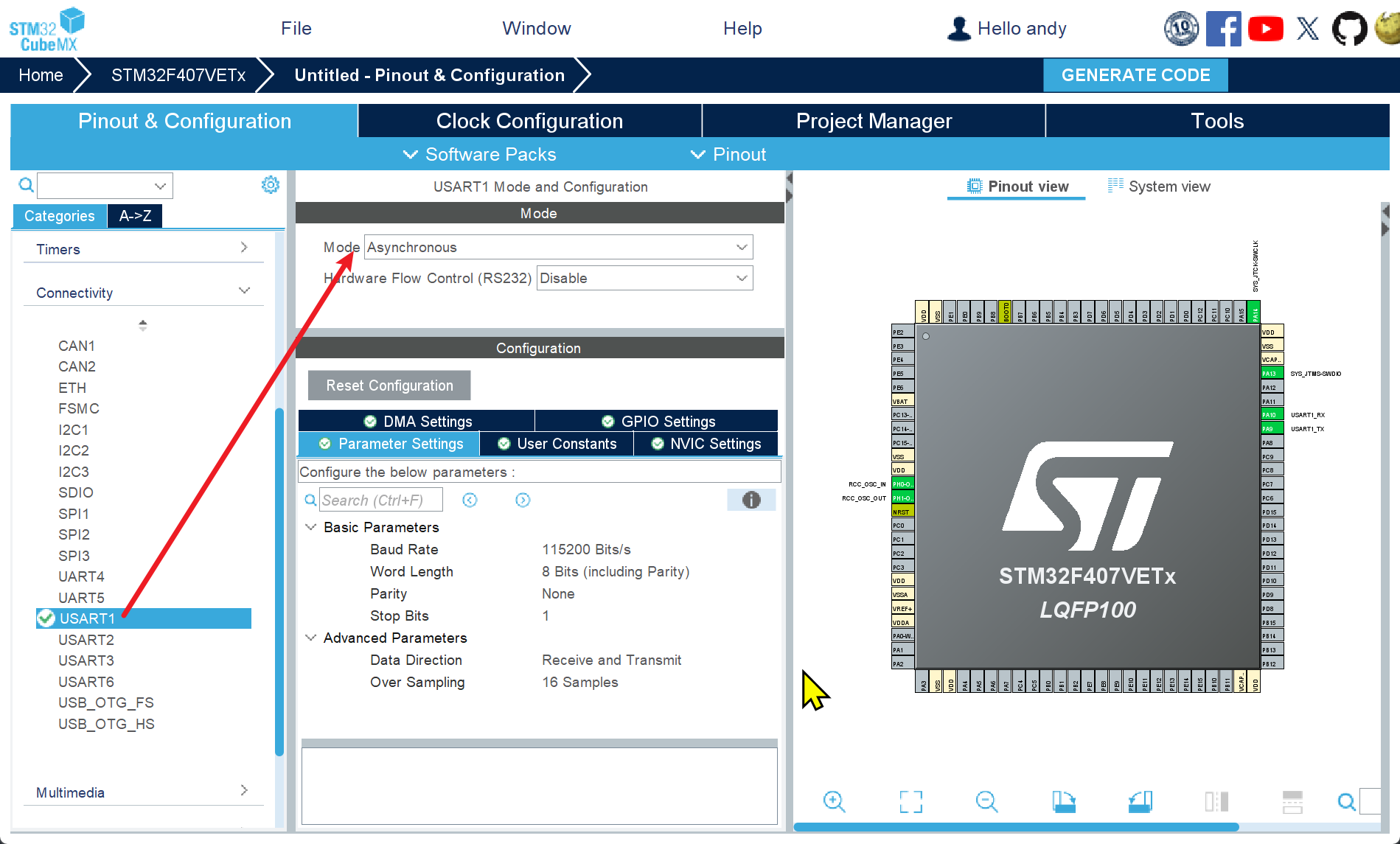Rotate the chip view counterclockwise icon
Screen dimensions: 1400x844
tap(1140, 801)
